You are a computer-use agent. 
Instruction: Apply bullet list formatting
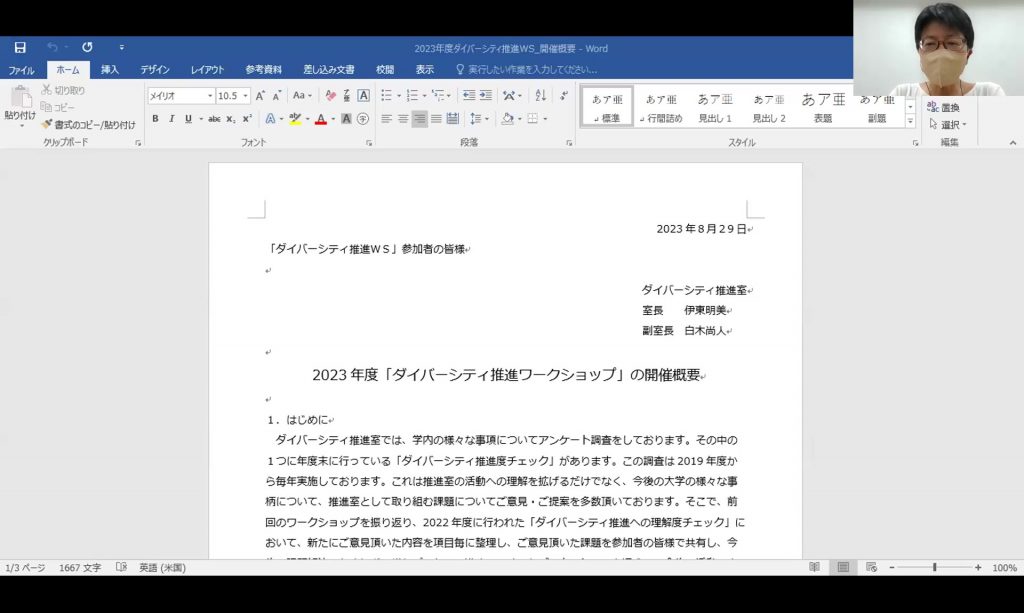click(x=387, y=96)
